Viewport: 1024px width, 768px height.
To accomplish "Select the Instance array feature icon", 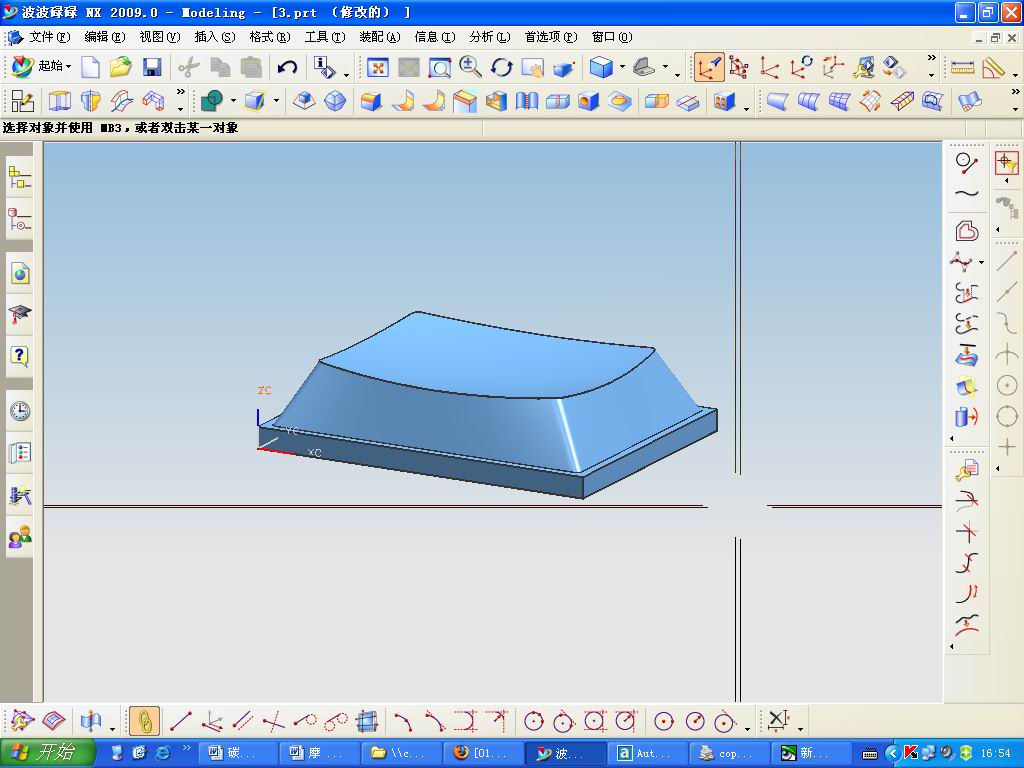I will click(x=724, y=101).
